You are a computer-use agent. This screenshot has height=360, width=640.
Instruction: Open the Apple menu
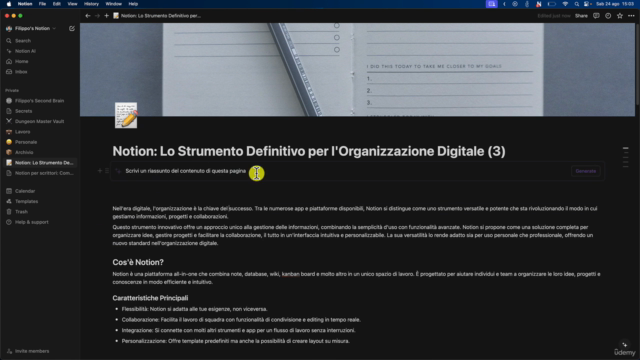click(x=9, y=4)
